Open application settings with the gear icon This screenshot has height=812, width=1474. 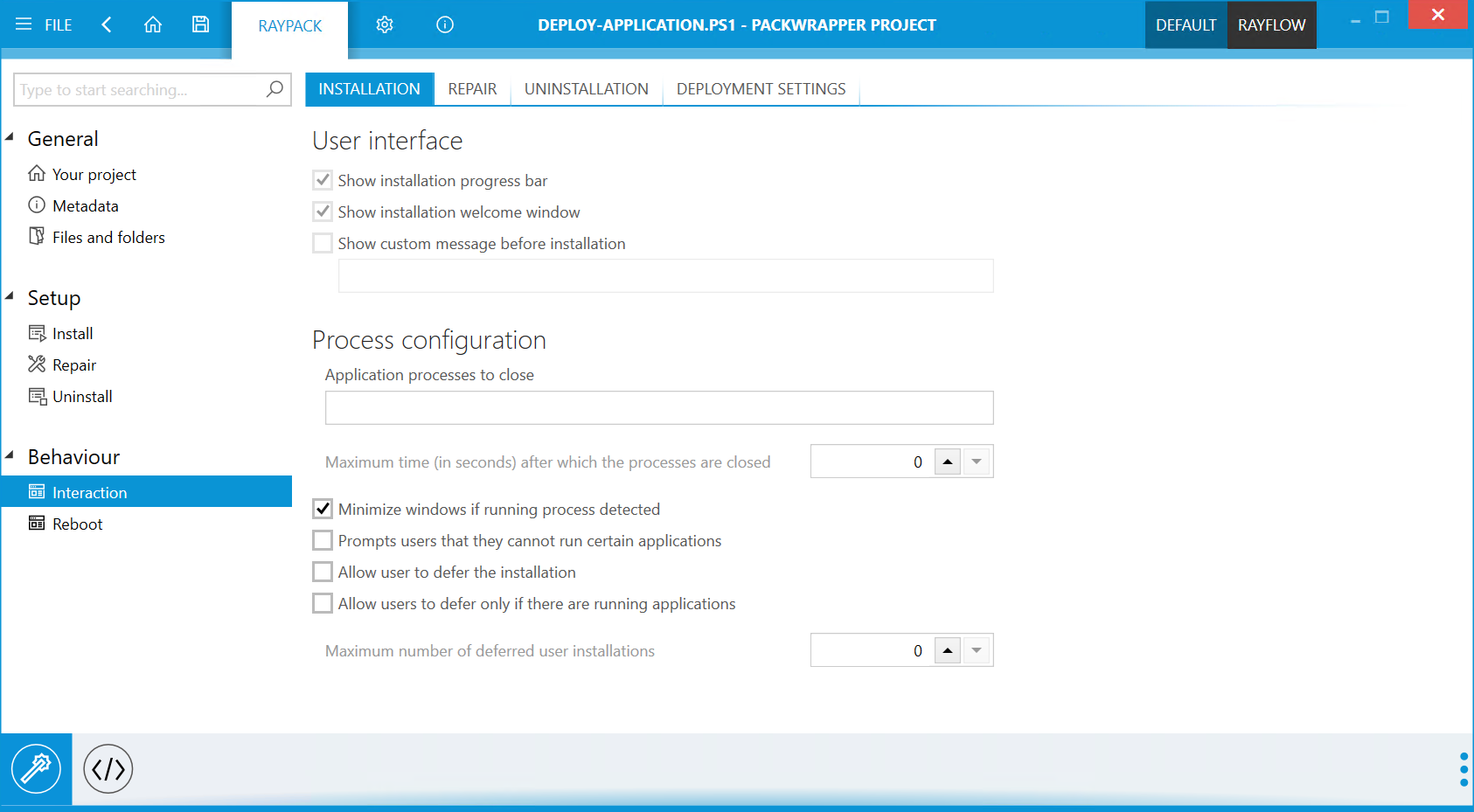pos(385,24)
